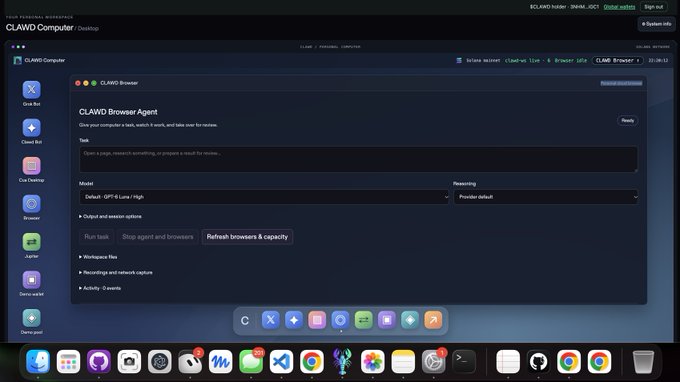
Task: Click the orange arrow icon in inner dock
Action: [433, 320]
